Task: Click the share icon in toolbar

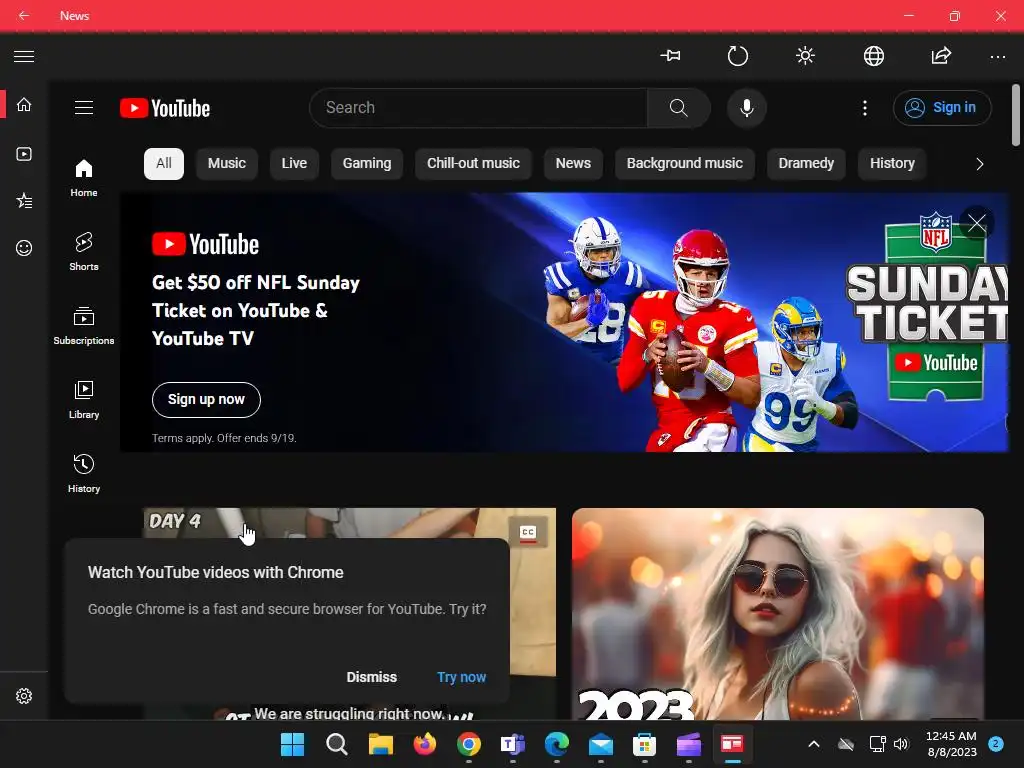Action: [941, 56]
